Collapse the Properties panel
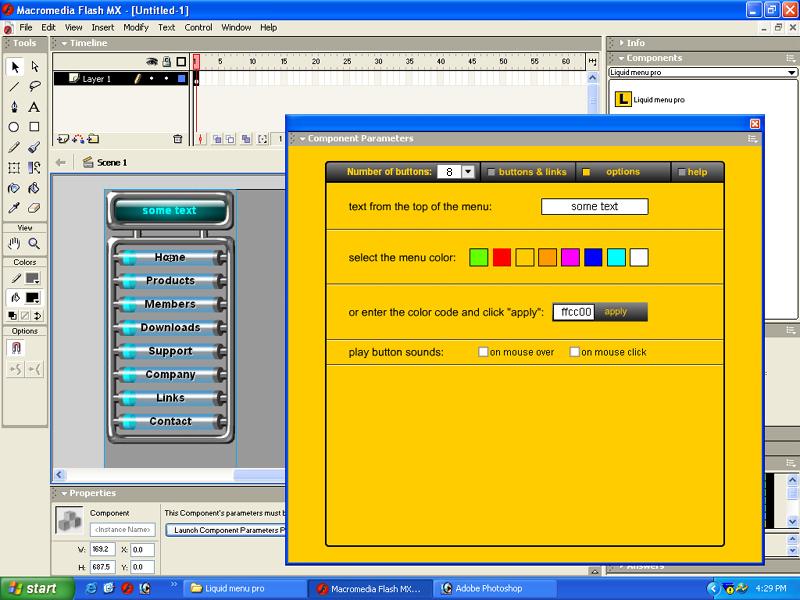Image resolution: width=800 pixels, height=600 pixels. pos(64,493)
